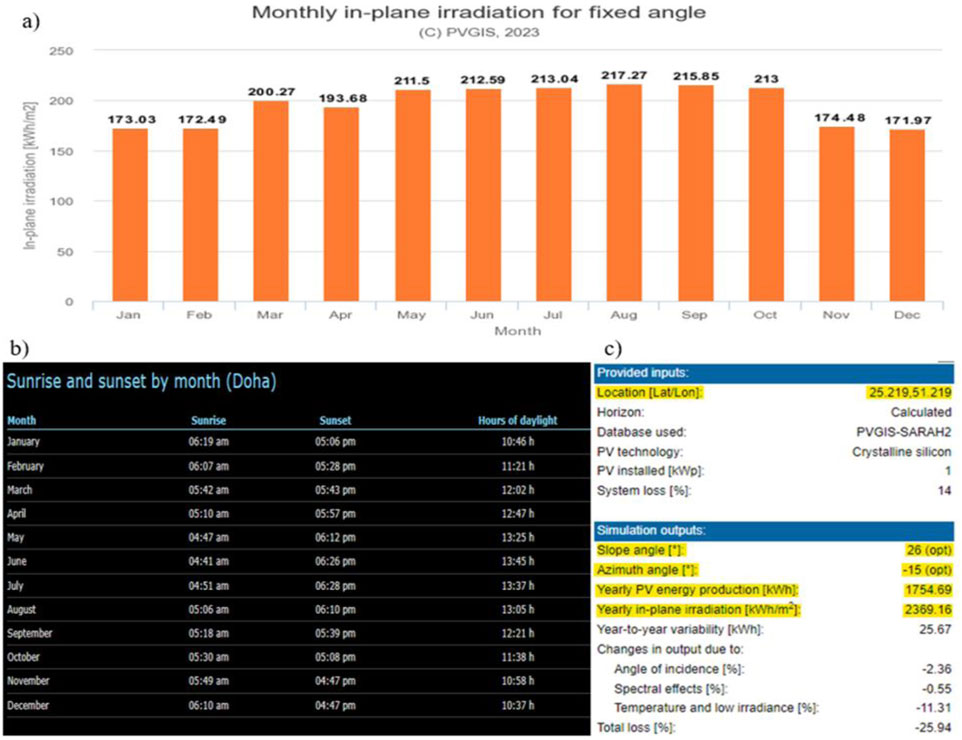
Task: Select the "212.59" label above June
Action: point(483,80)
